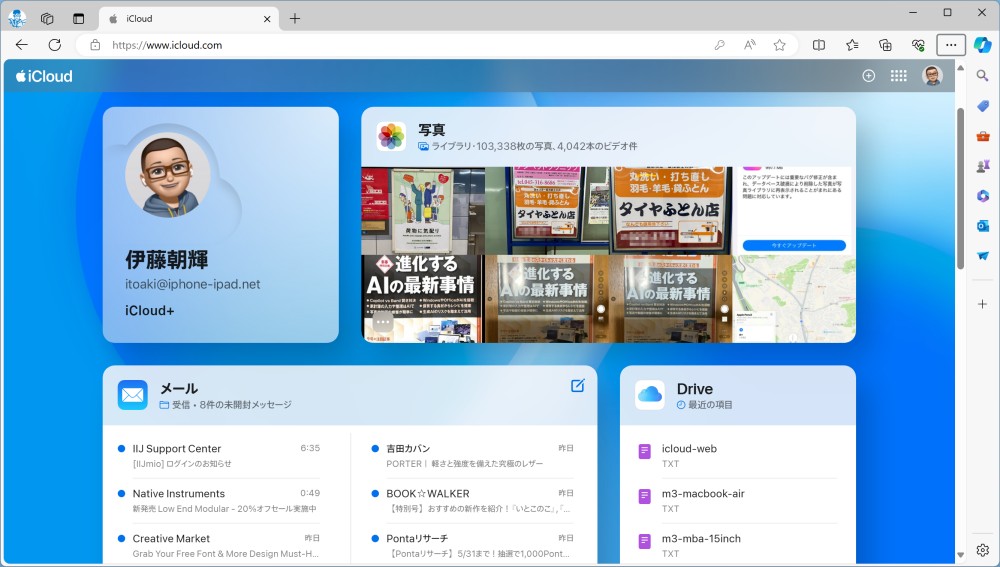The image size is (1000, 567).
Task: Open Search in the Edge sidebar
Action: pyautogui.click(x=983, y=76)
